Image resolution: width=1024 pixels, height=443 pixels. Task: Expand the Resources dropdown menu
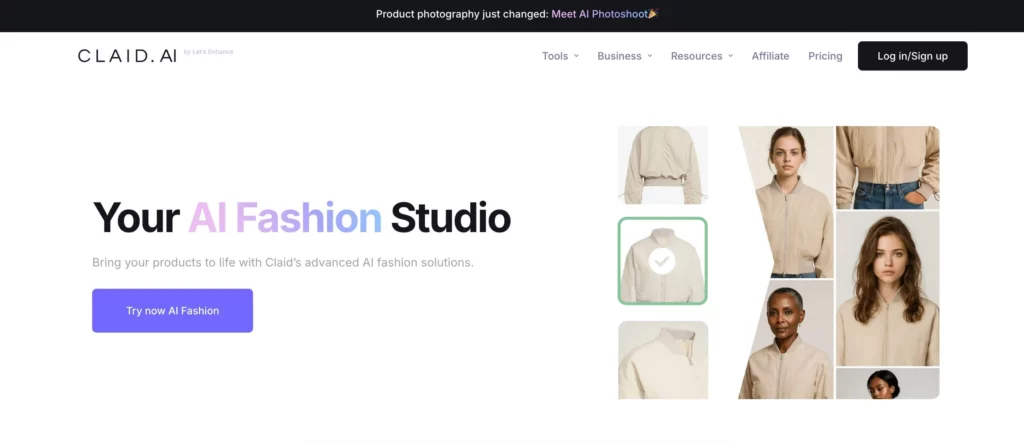701,56
